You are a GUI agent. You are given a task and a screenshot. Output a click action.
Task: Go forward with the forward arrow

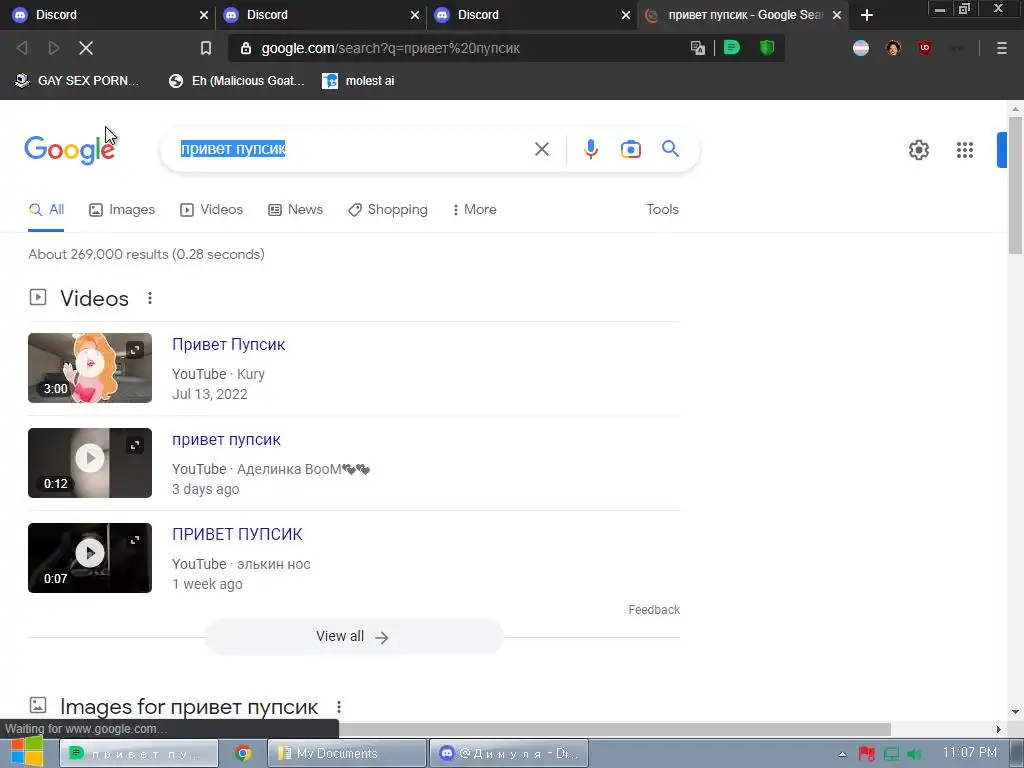54,48
